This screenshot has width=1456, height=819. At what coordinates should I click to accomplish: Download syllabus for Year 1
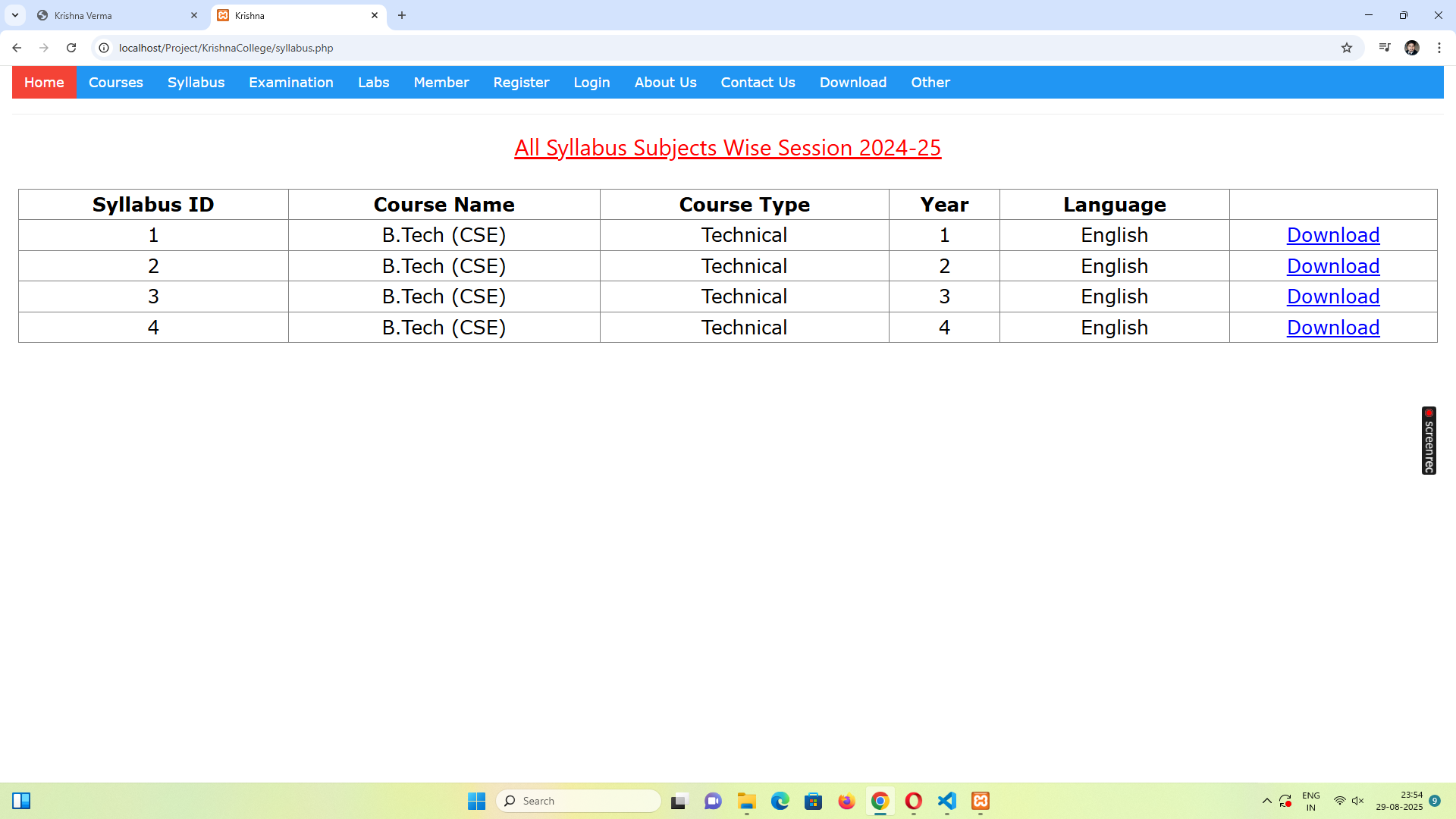1333,235
